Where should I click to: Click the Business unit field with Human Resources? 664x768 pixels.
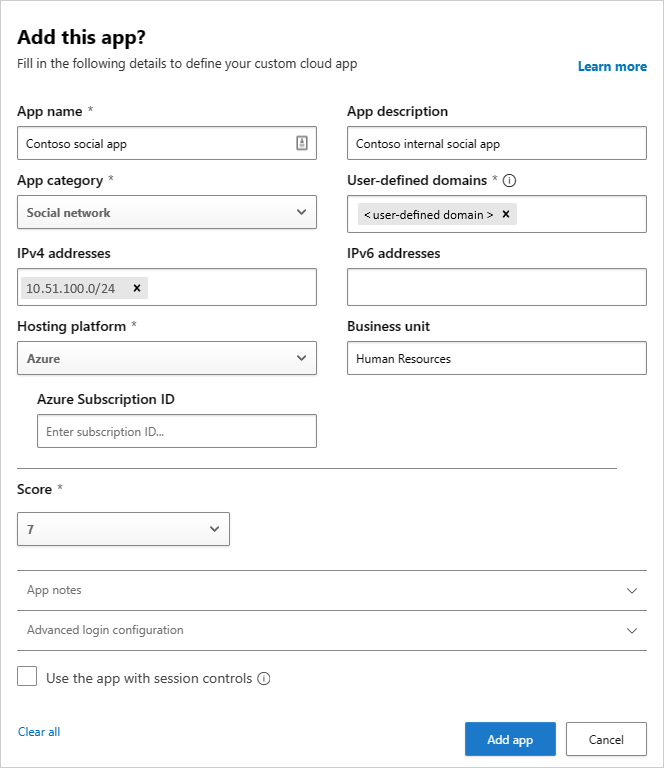coord(497,358)
